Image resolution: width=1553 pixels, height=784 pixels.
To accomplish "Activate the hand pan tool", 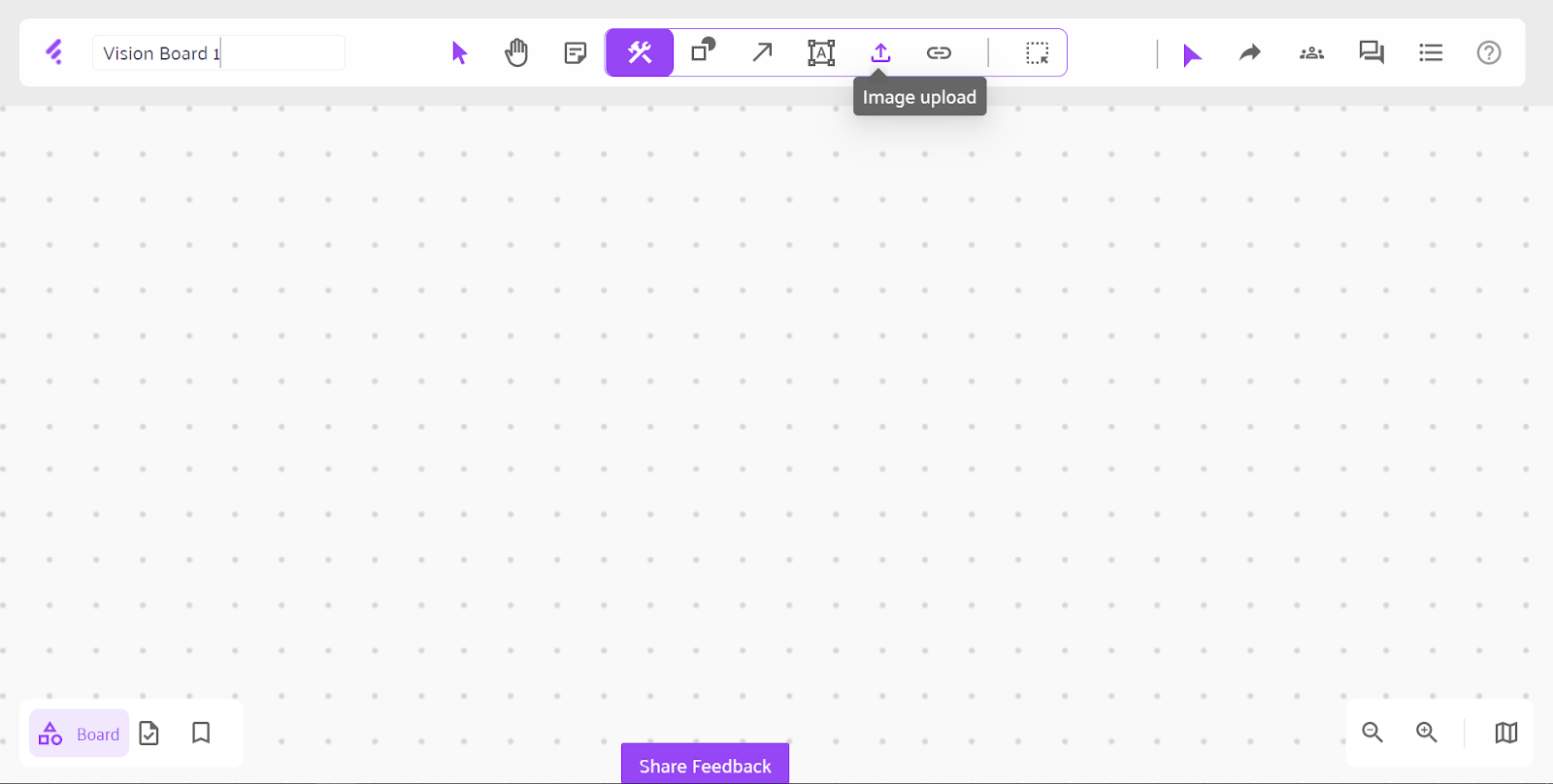I will [516, 52].
